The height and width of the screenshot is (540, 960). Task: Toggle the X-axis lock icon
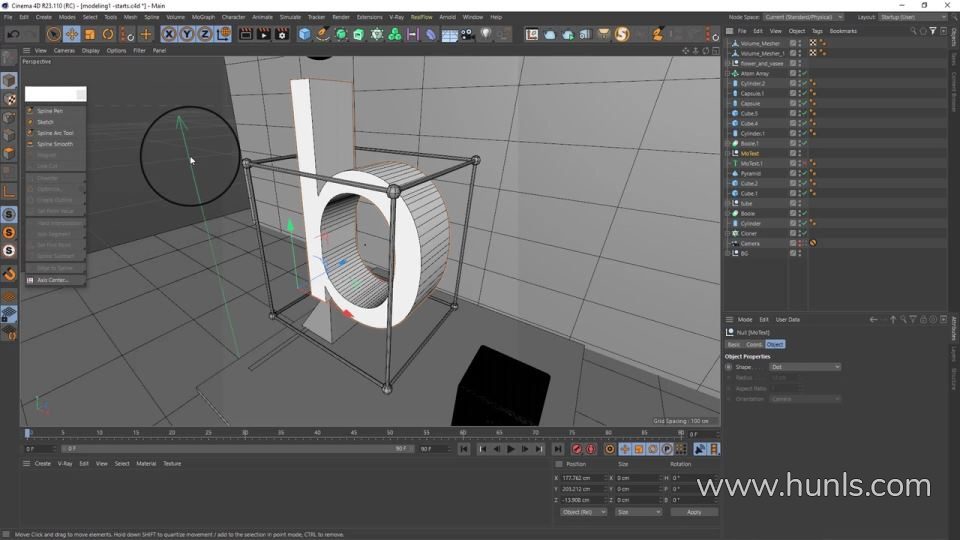point(169,34)
